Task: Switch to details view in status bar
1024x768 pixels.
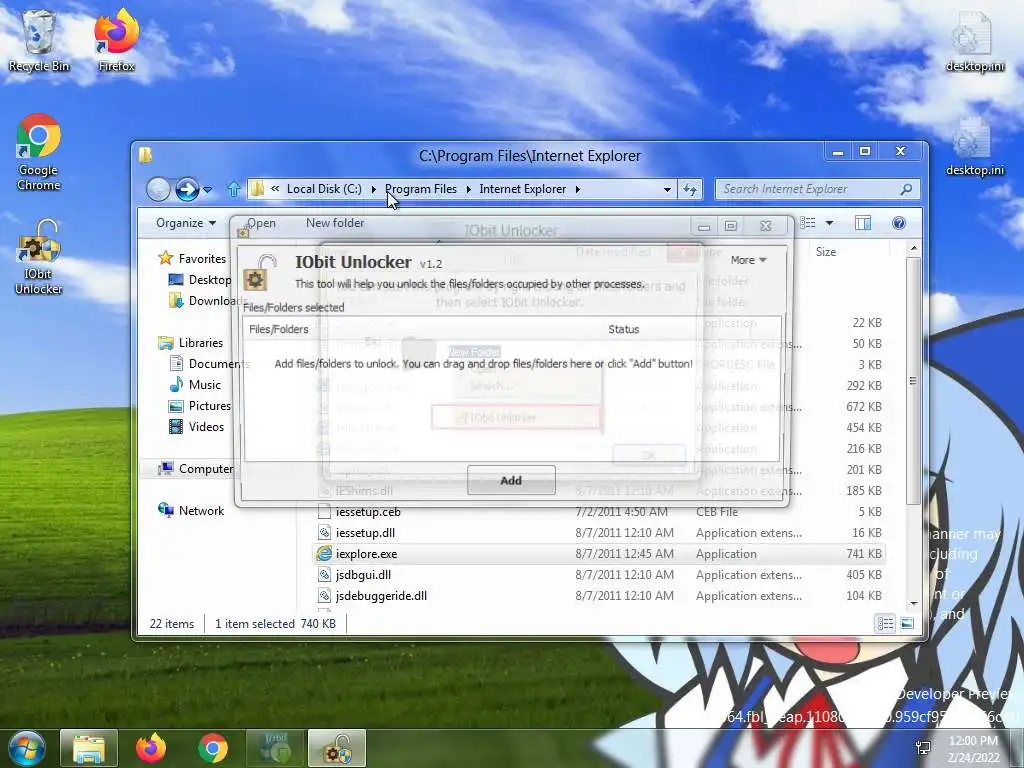Action: tap(886, 624)
